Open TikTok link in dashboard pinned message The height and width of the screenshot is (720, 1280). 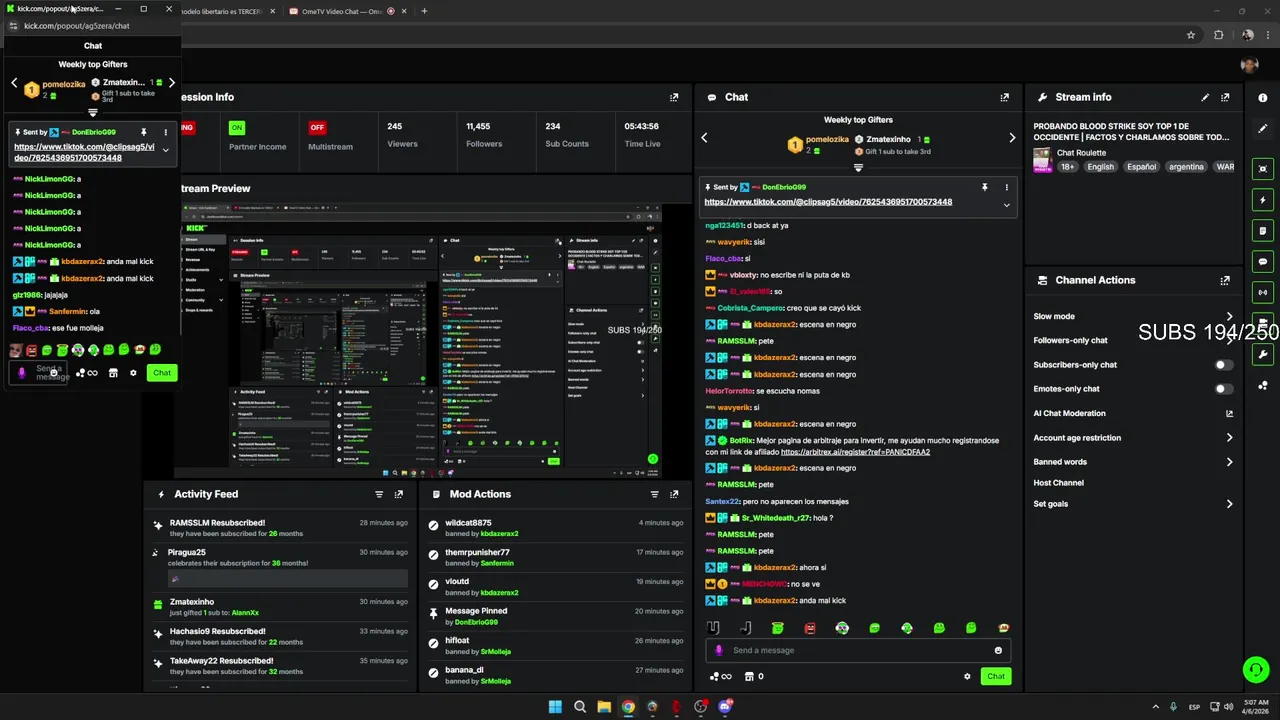(x=828, y=202)
